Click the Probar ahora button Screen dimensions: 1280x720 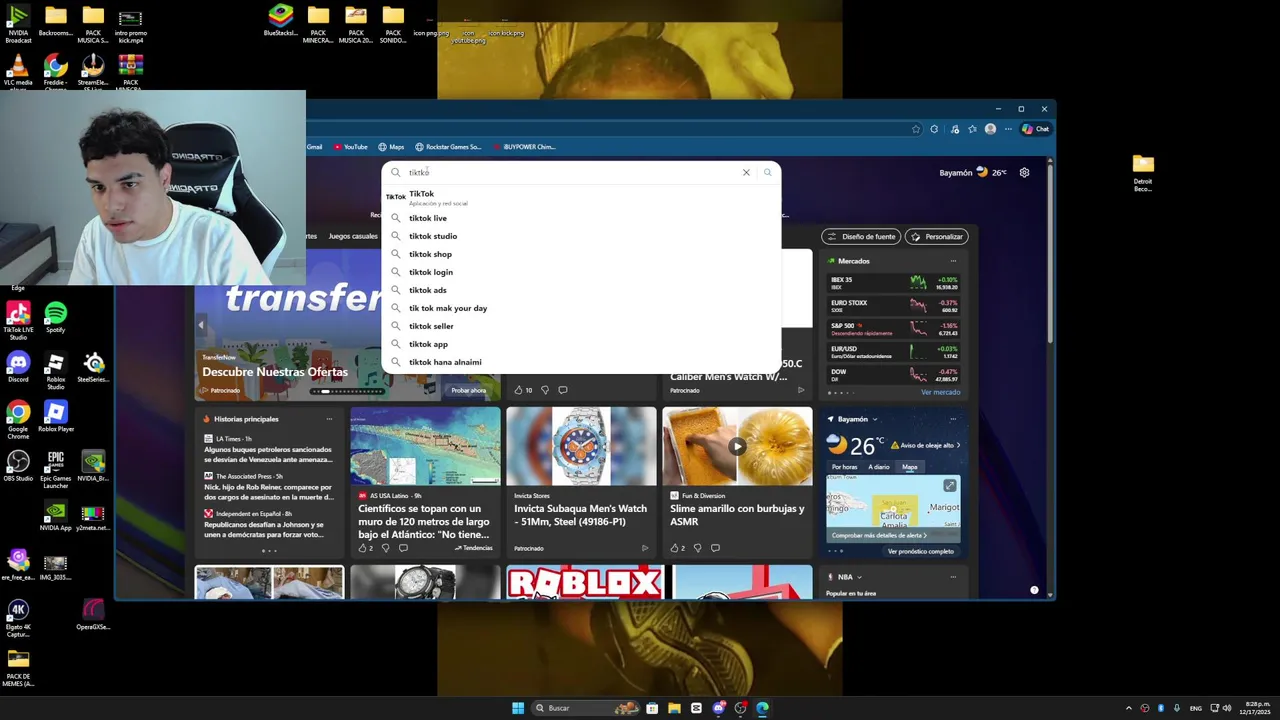tap(468, 390)
